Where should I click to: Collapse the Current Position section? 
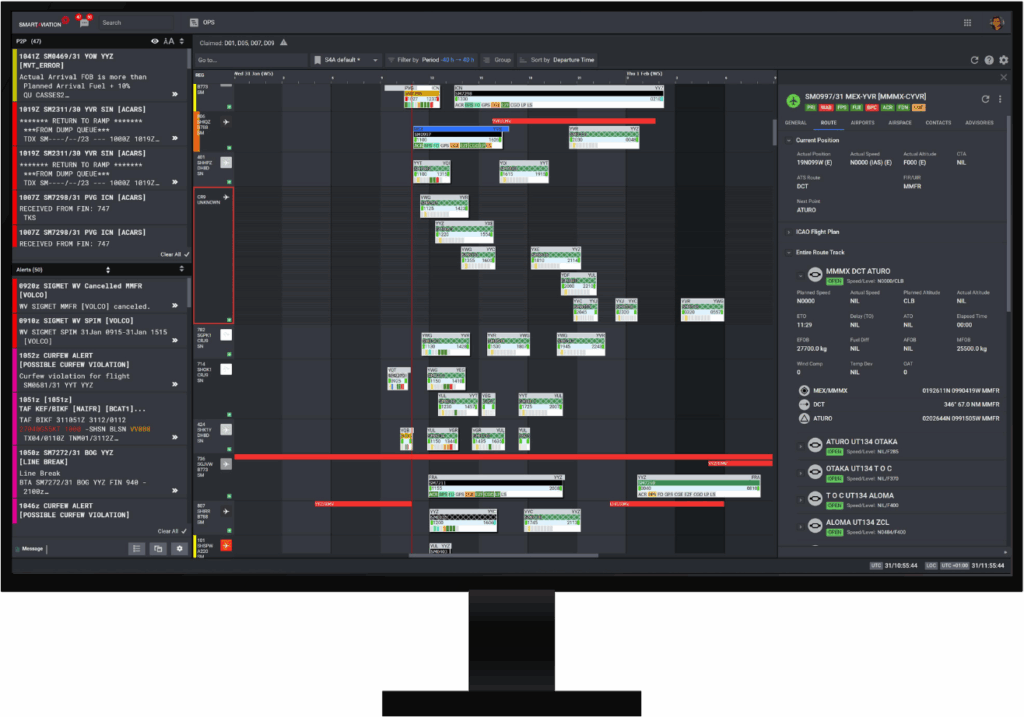pos(790,140)
